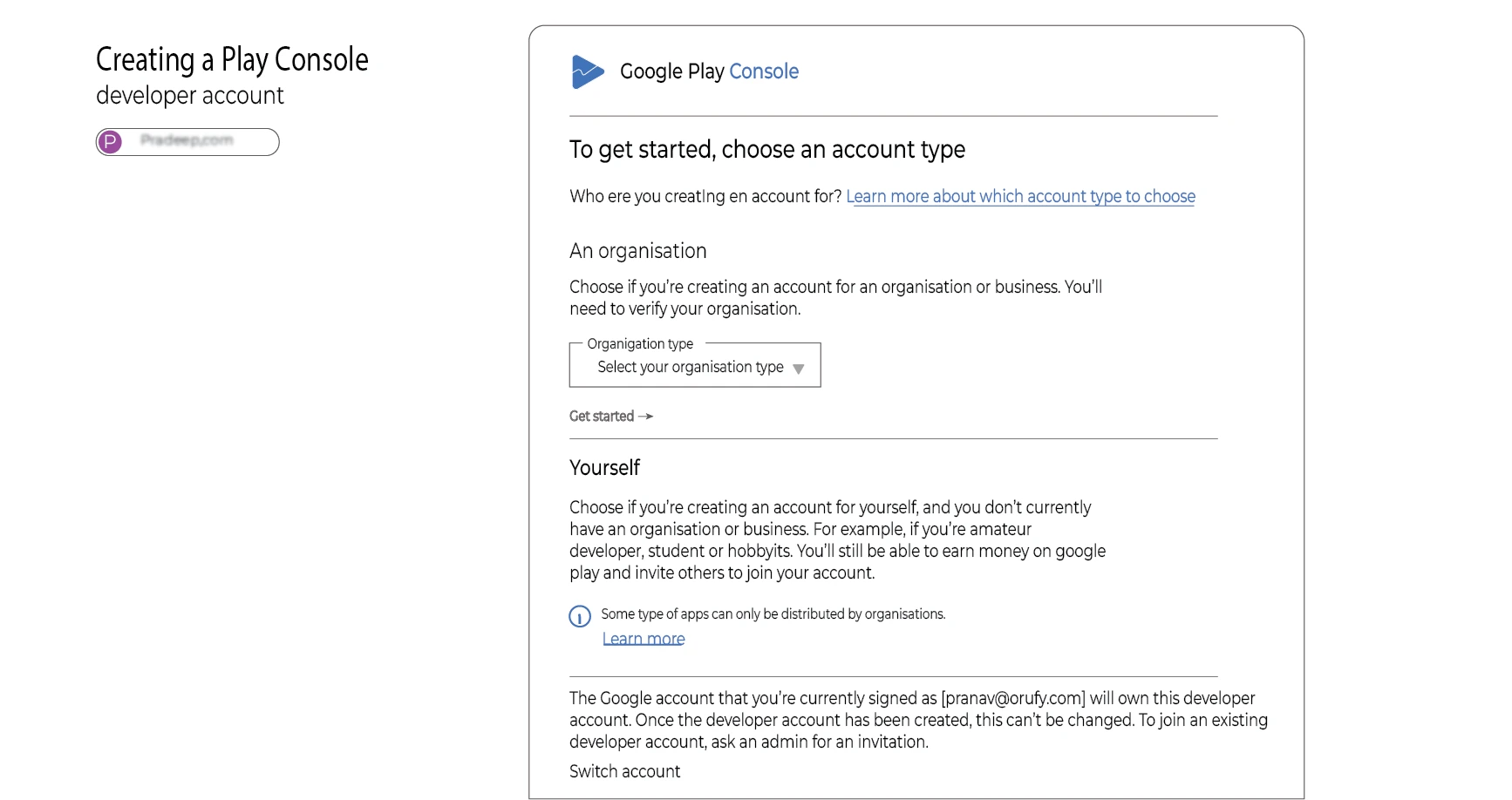
Task: Select the An organisation heading
Action: point(638,251)
